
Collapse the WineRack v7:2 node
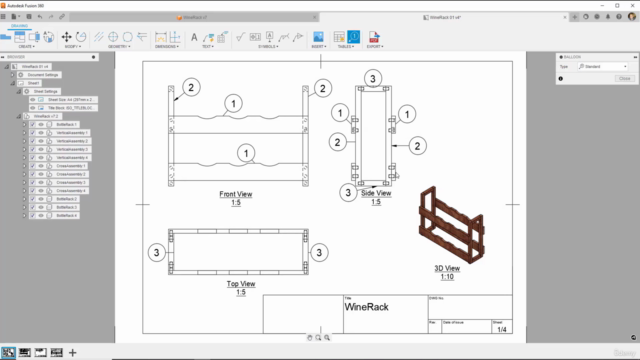18,116
